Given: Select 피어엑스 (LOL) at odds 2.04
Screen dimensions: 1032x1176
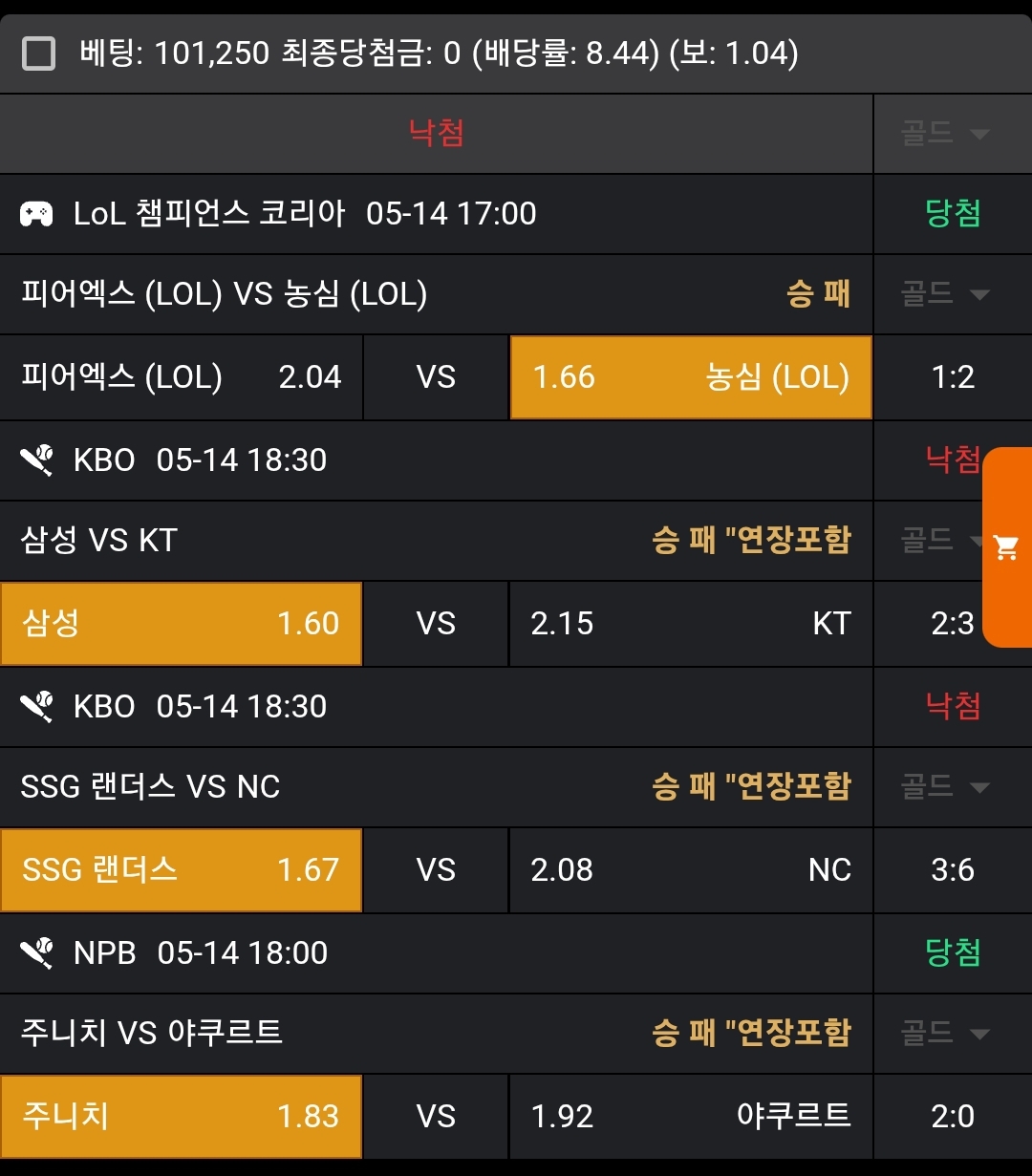Looking at the screenshot, I should 181,377.
